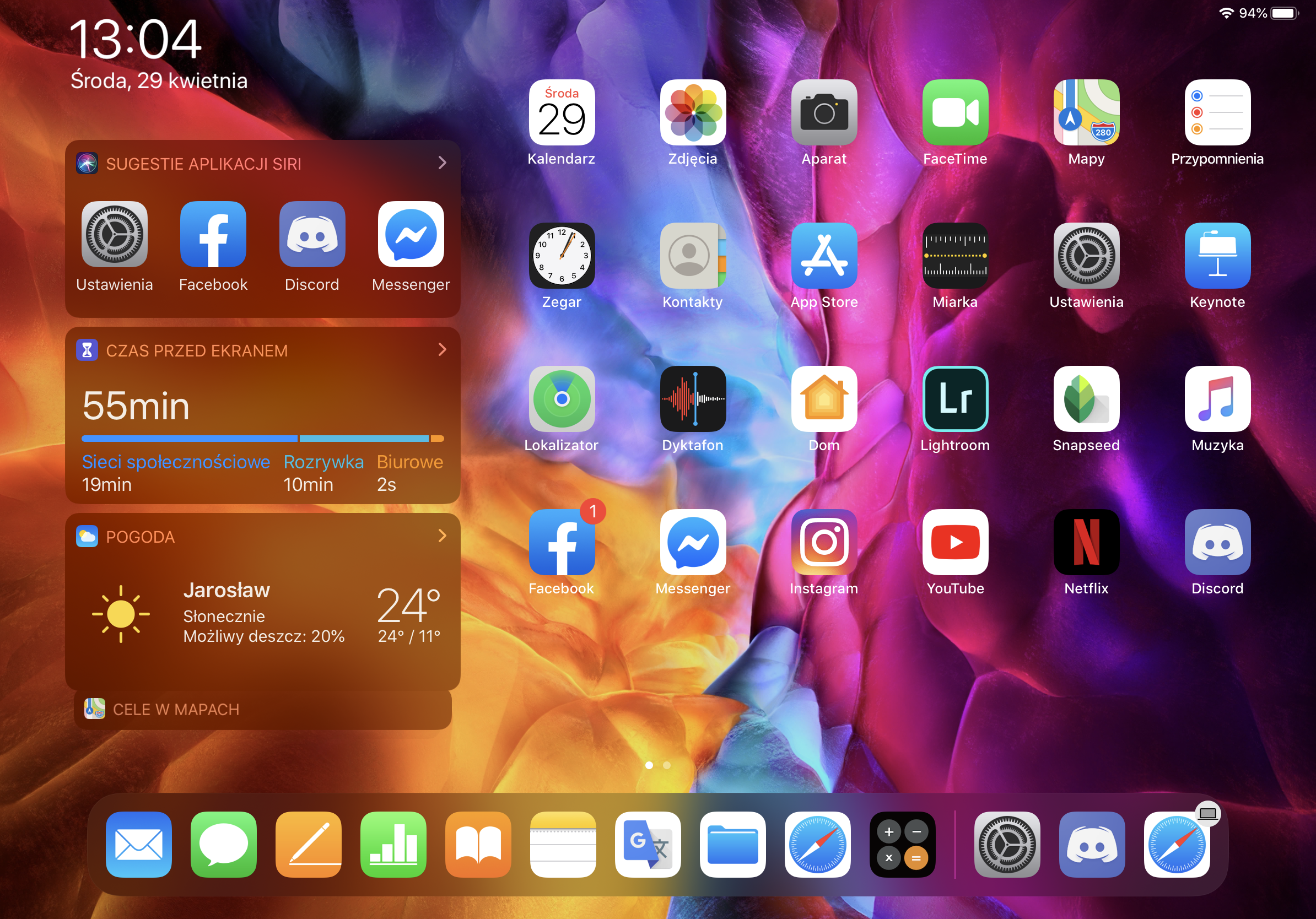Screen dimensions: 1316x919
Task: Tap the first home page dot
Action: 649,765
